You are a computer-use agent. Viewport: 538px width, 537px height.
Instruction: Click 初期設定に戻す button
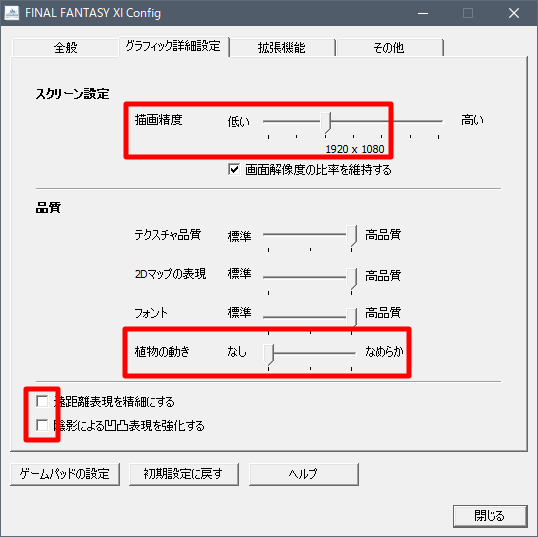point(184,474)
